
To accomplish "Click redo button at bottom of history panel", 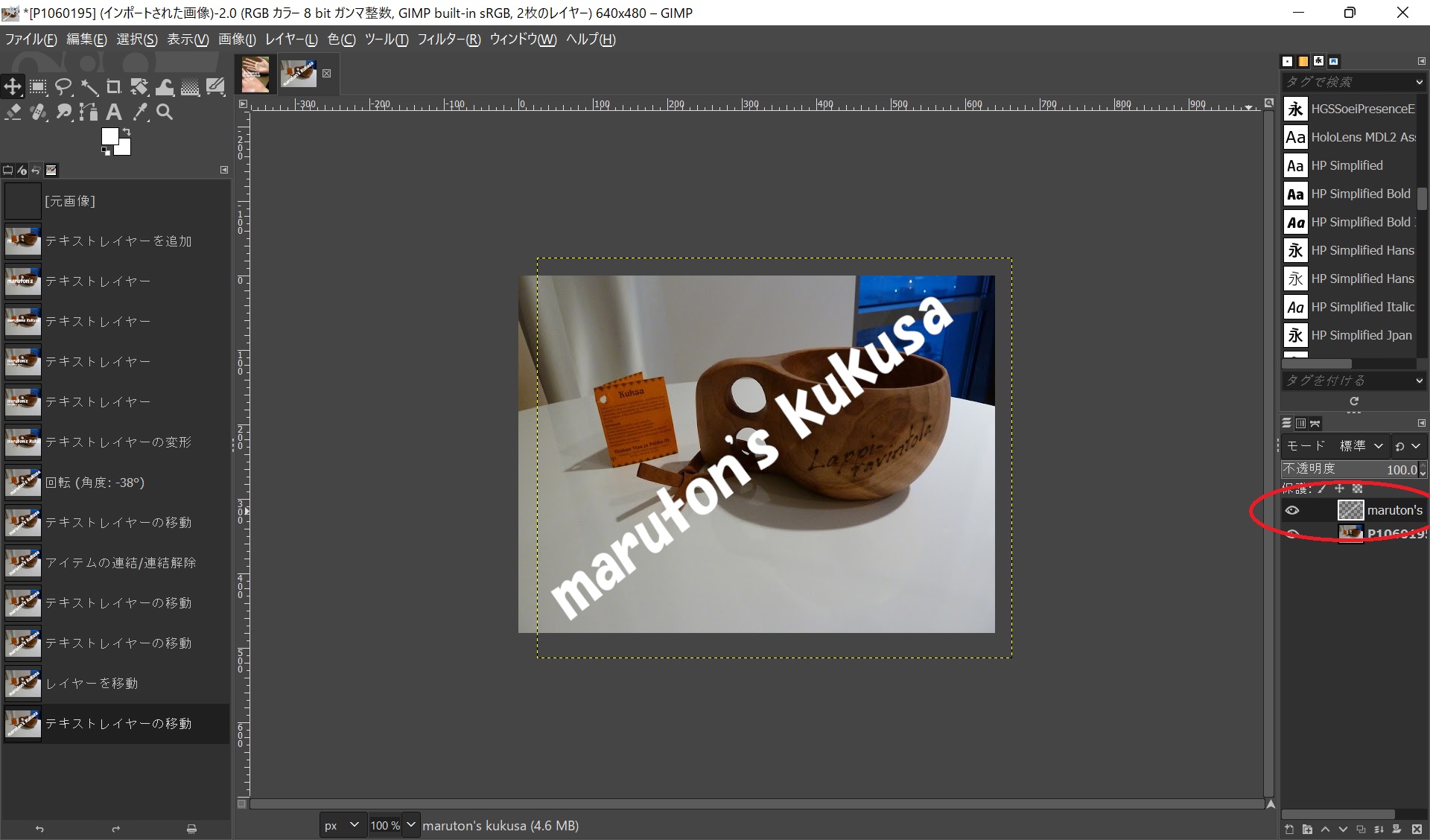I will [x=115, y=829].
